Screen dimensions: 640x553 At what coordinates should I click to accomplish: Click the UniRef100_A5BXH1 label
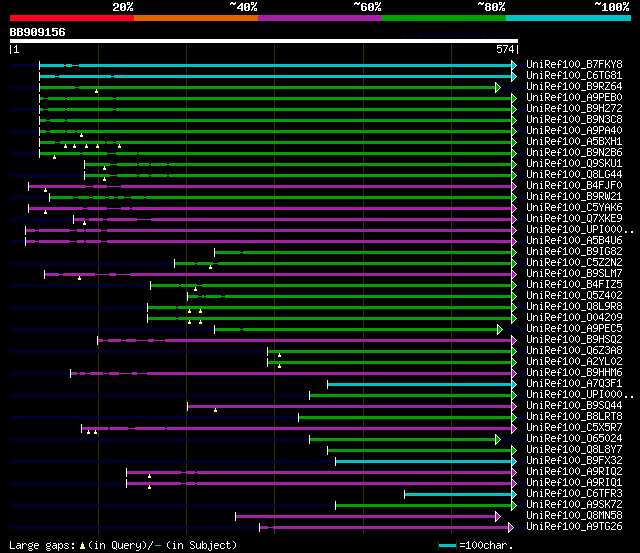tap(574, 142)
